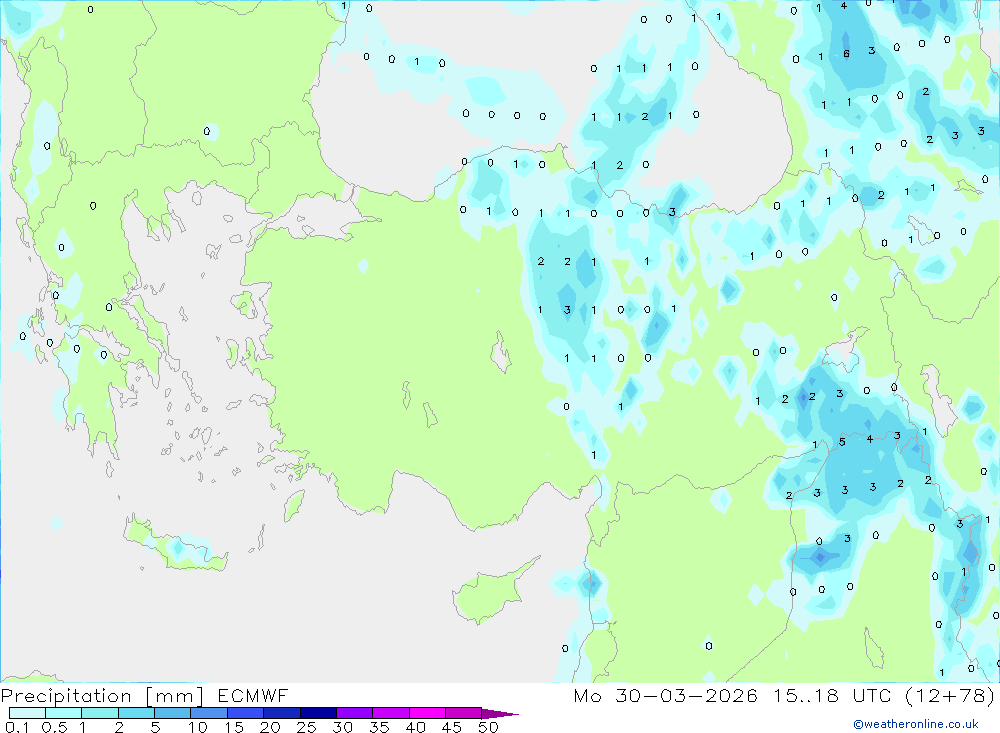1000x733 pixels.
Task: Click the '40' legend scale label
Action: [416, 727]
